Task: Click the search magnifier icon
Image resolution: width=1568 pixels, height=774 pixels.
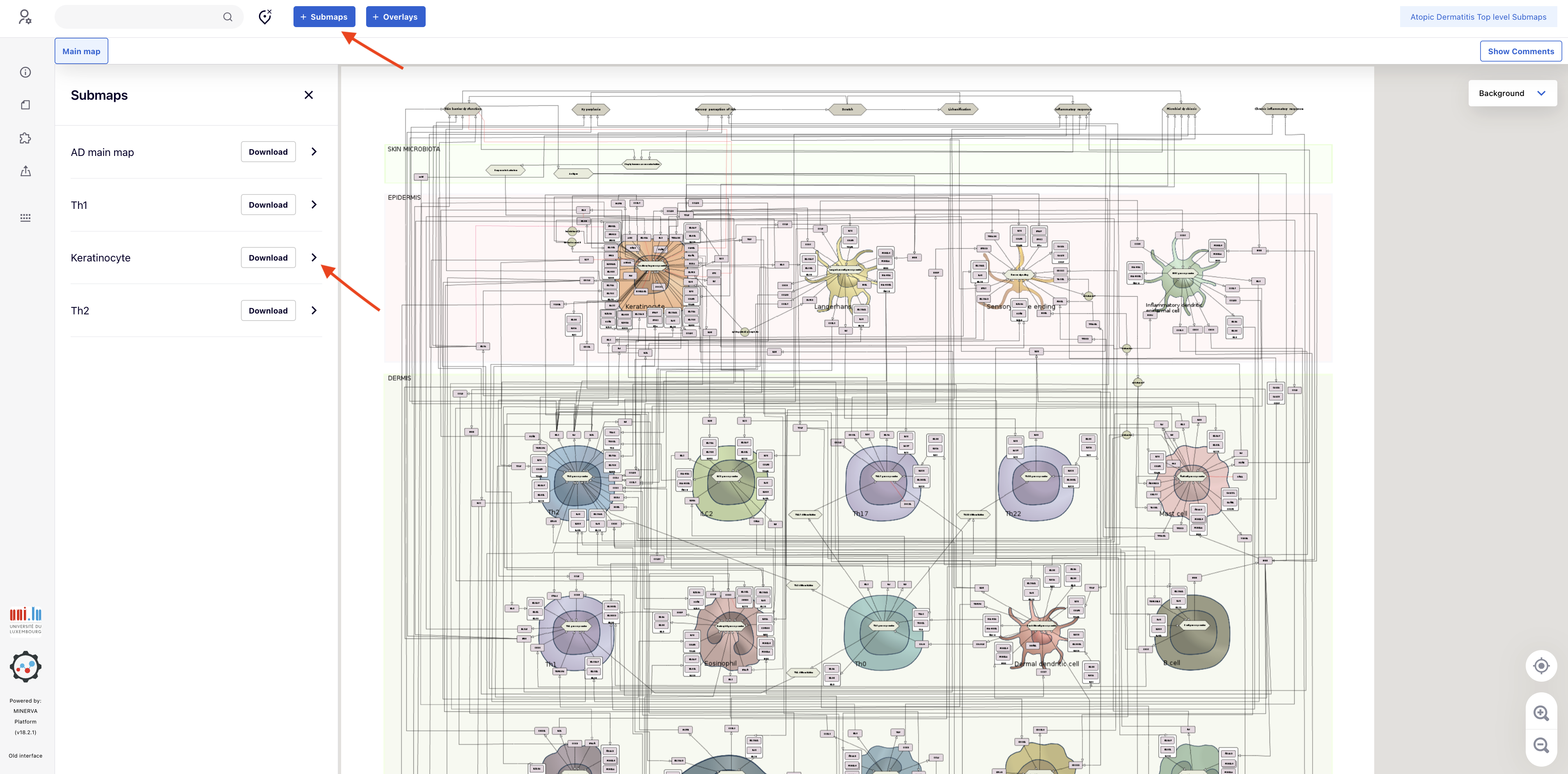Action: point(228,17)
